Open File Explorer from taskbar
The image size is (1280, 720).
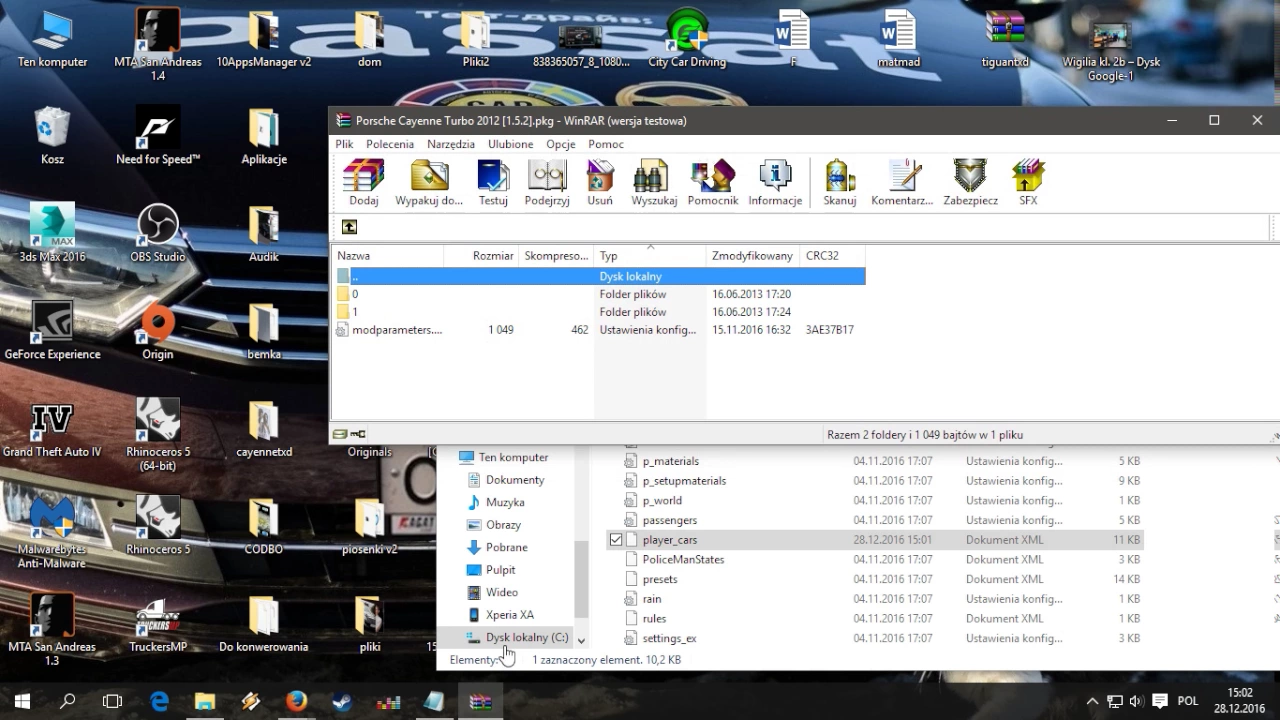pyautogui.click(x=205, y=702)
